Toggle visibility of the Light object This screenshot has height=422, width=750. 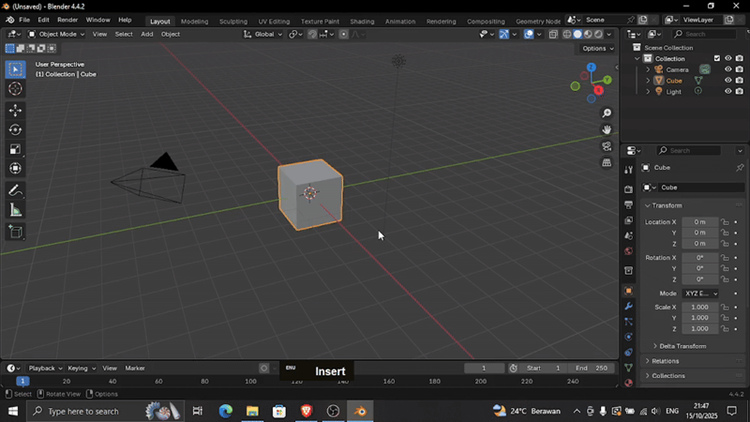tap(727, 91)
